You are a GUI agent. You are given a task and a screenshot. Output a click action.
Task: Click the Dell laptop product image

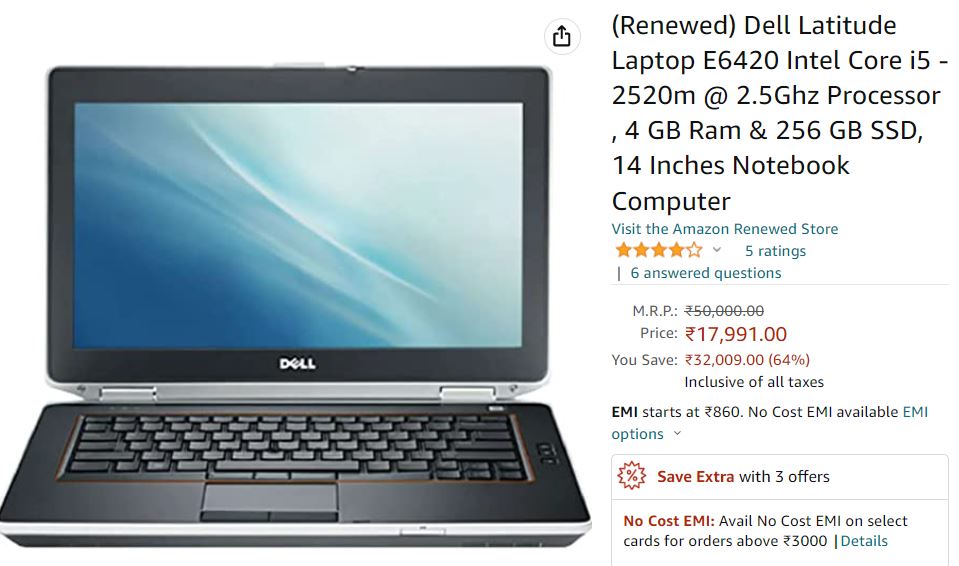click(295, 306)
